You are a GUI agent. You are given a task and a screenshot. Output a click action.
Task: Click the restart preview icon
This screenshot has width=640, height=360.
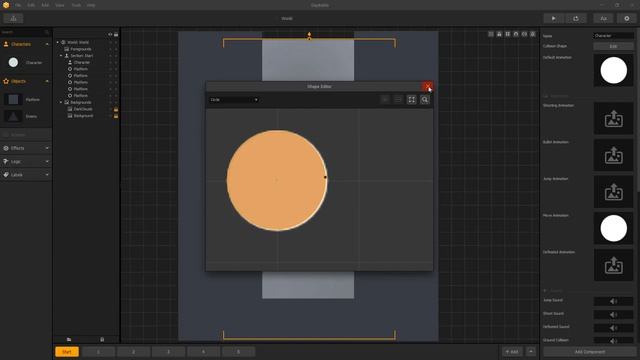(576, 18)
